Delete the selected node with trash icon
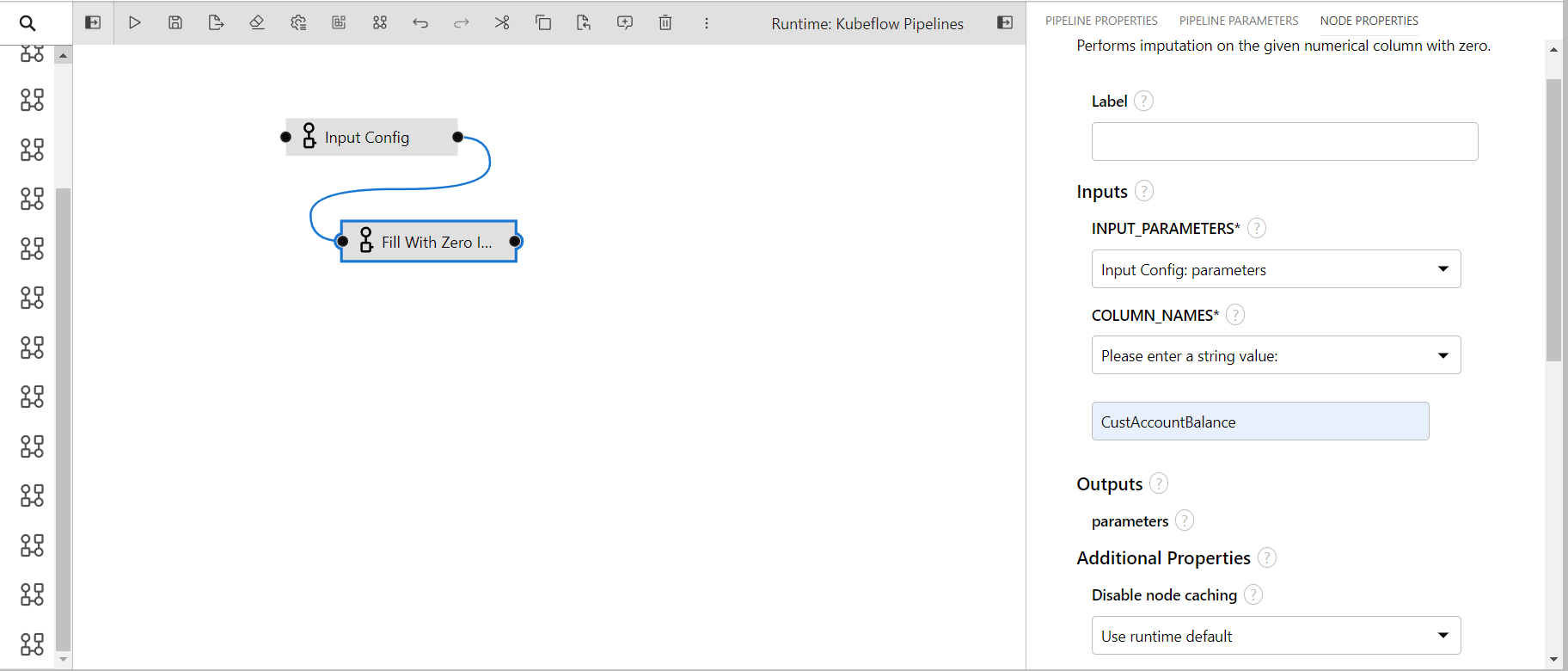 click(x=665, y=23)
